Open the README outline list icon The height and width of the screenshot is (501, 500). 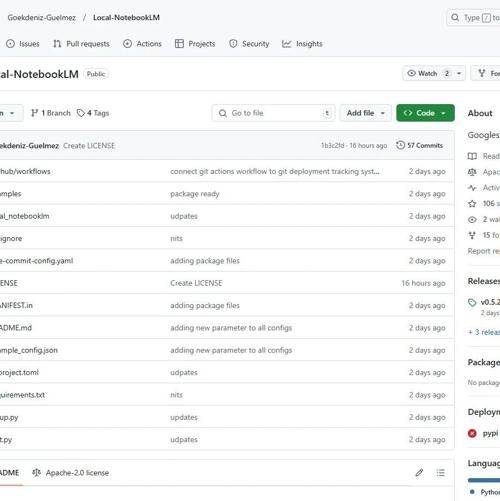coord(440,473)
